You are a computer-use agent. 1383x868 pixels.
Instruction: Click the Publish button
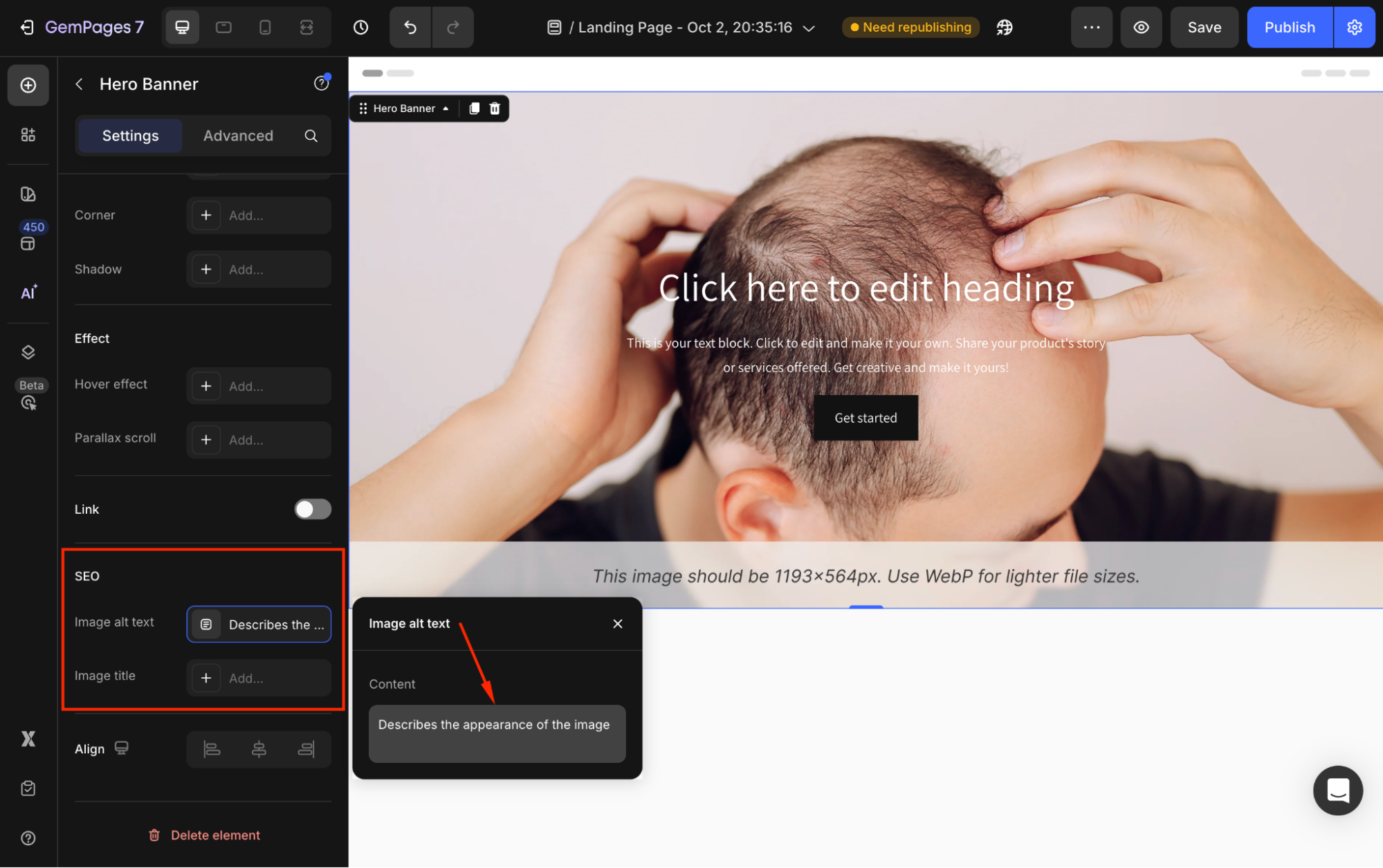pyautogui.click(x=1289, y=28)
